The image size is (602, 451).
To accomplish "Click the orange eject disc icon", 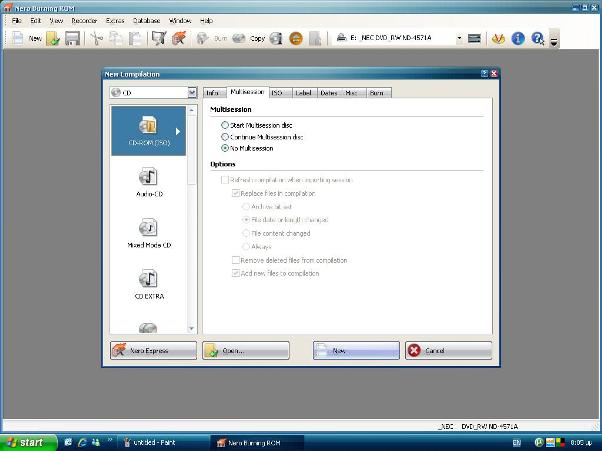I will [x=296, y=38].
